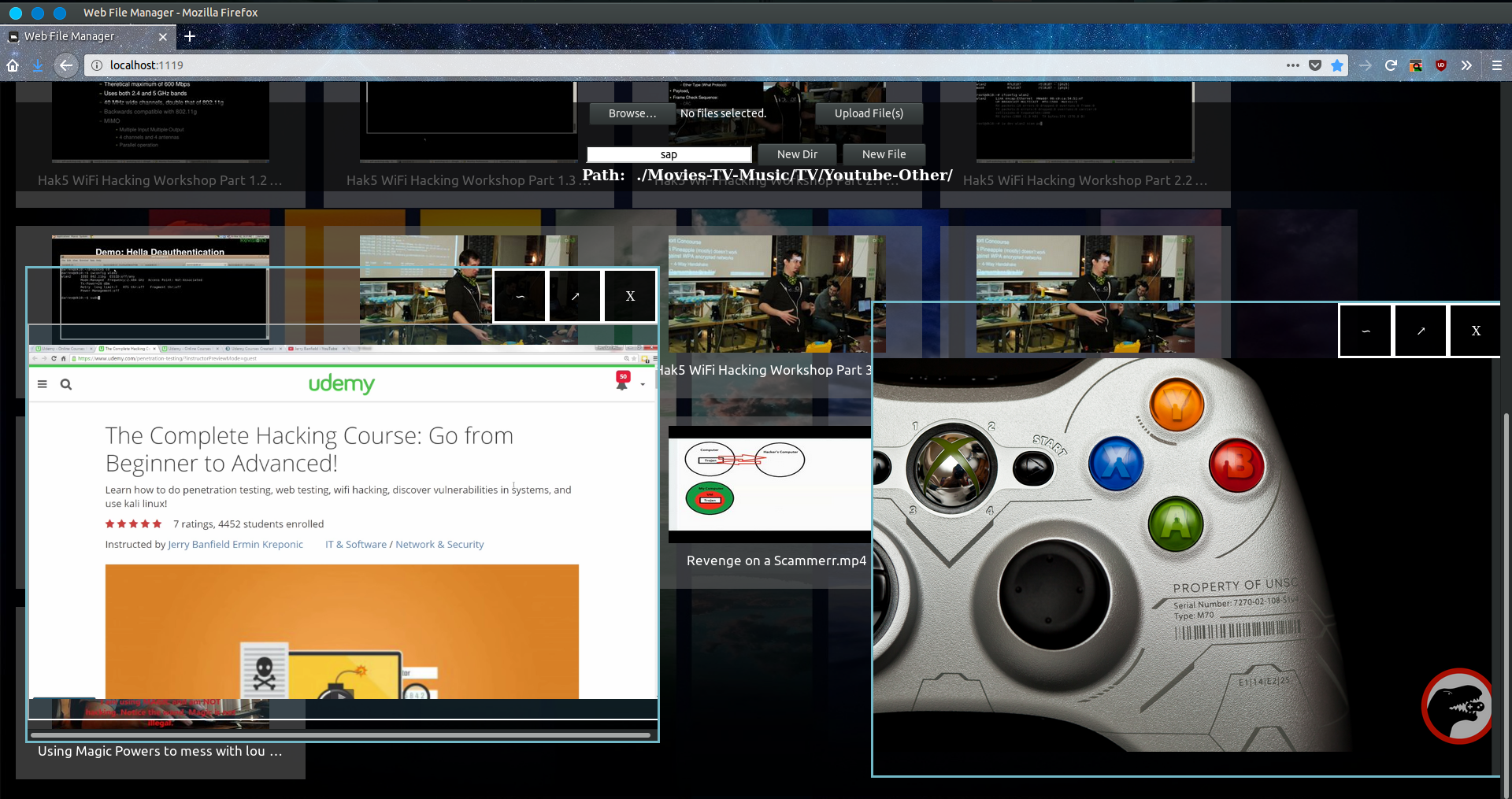Open Hak5 WiFi Hacking Workshop Part 2.2 thumbnail

pyautogui.click(x=1085, y=122)
